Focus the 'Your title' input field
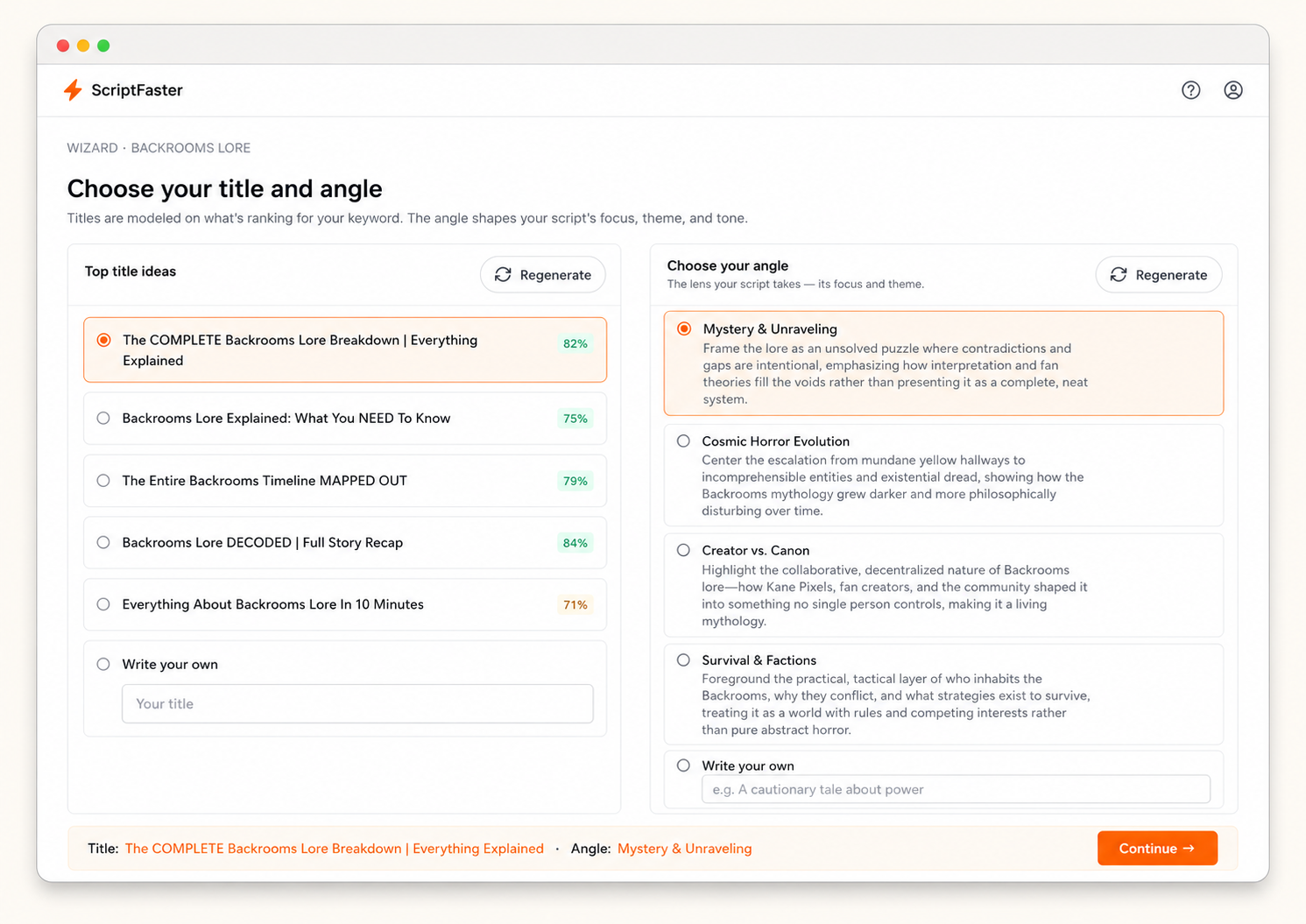The width and height of the screenshot is (1306, 924). [x=357, y=704]
